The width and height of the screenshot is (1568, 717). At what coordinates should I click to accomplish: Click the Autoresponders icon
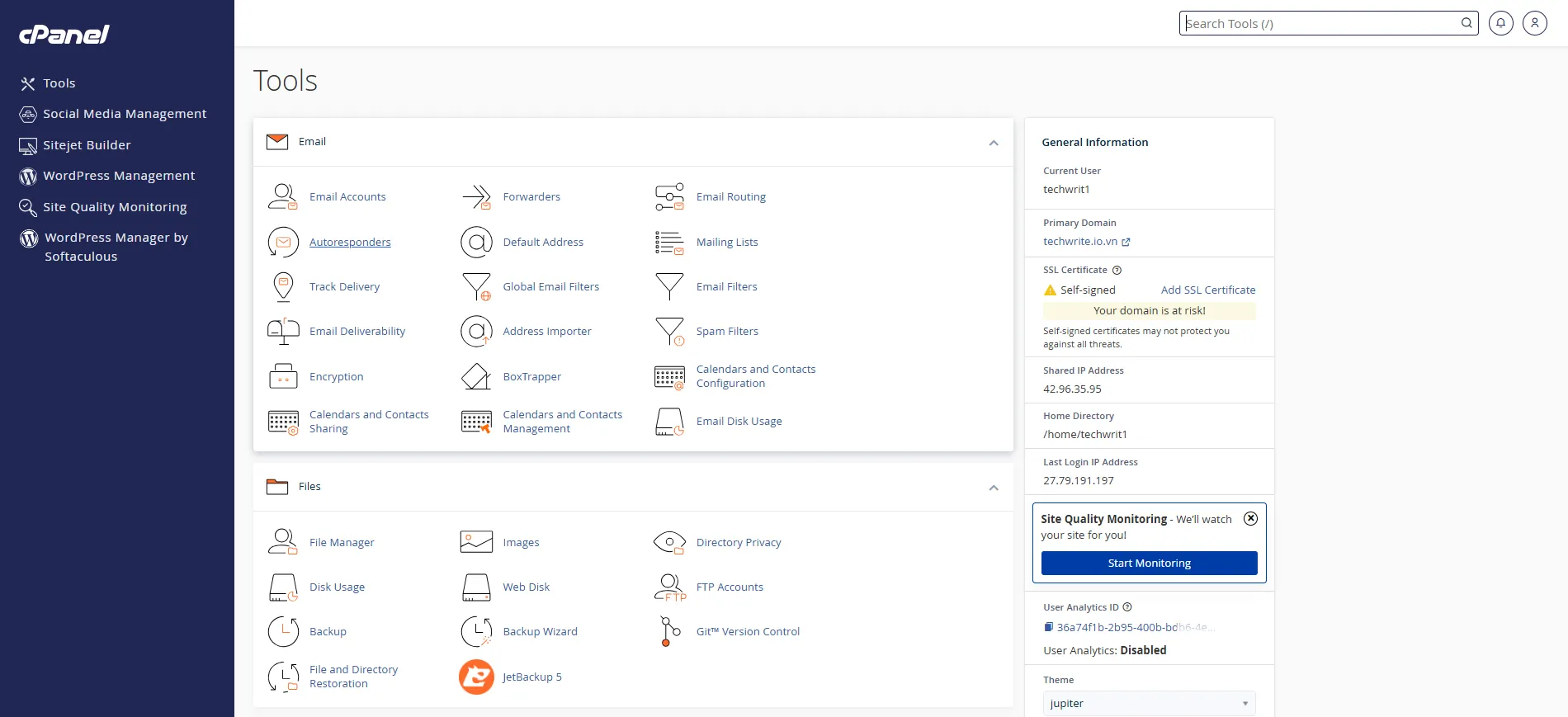point(283,242)
